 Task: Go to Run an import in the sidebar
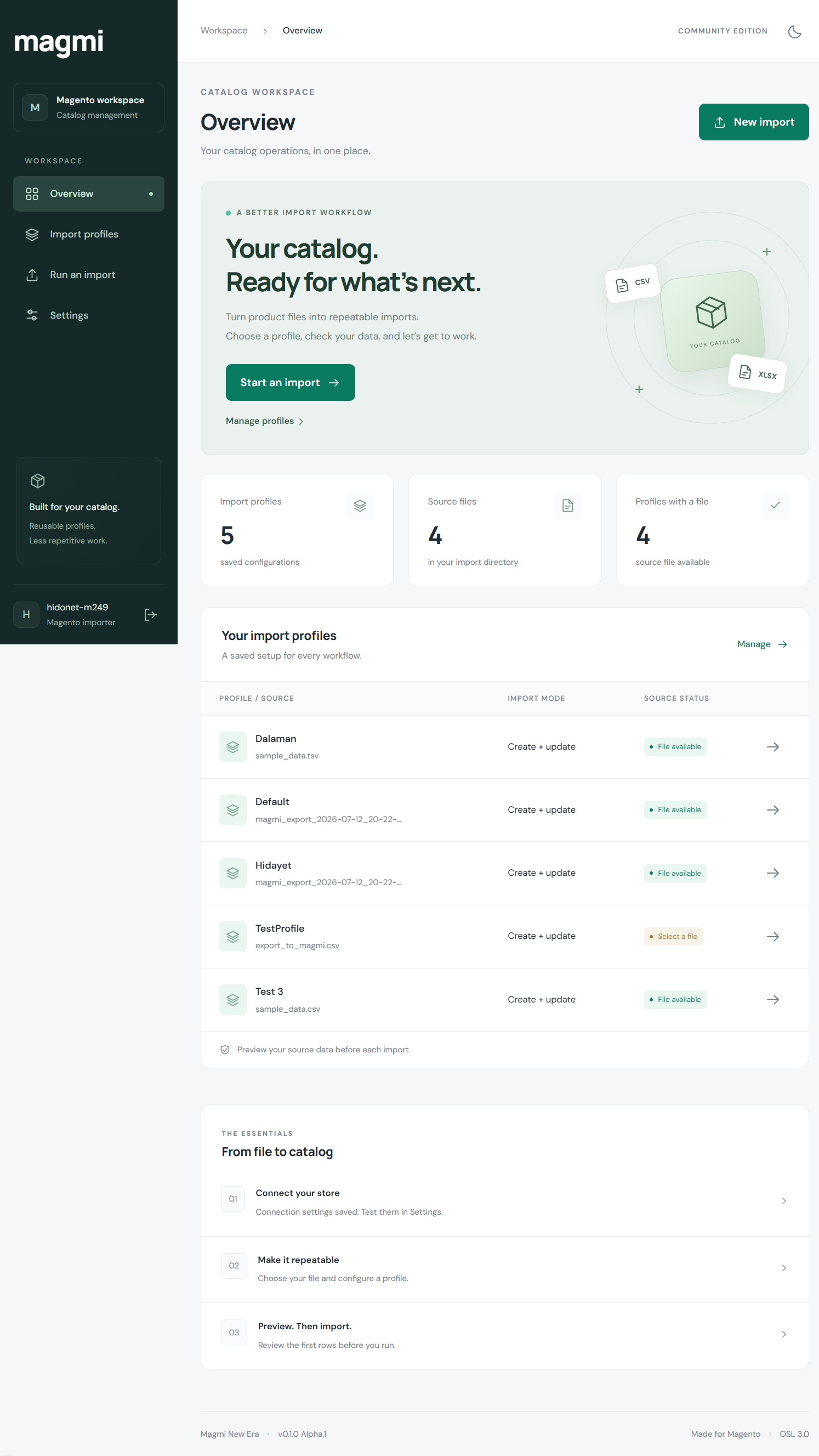pyautogui.click(x=89, y=275)
